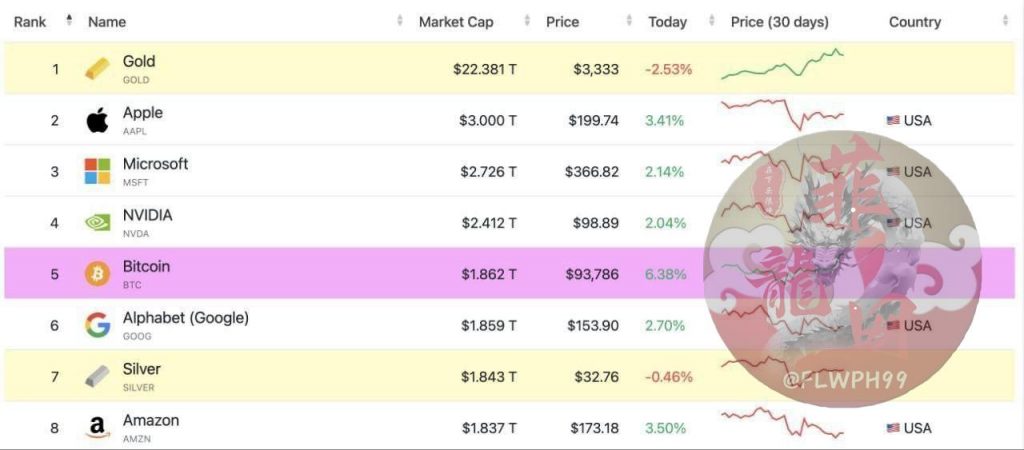Click the Google logo icon
Viewport: 1024px width, 450px height.
(x=97, y=325)
